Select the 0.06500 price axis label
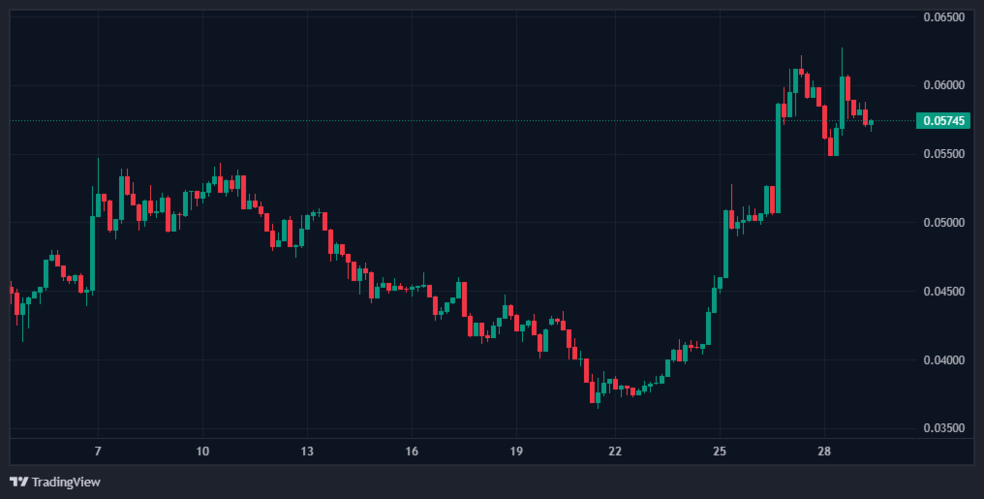The height and width of the screenshot is (499, 984). pos(943,17)
